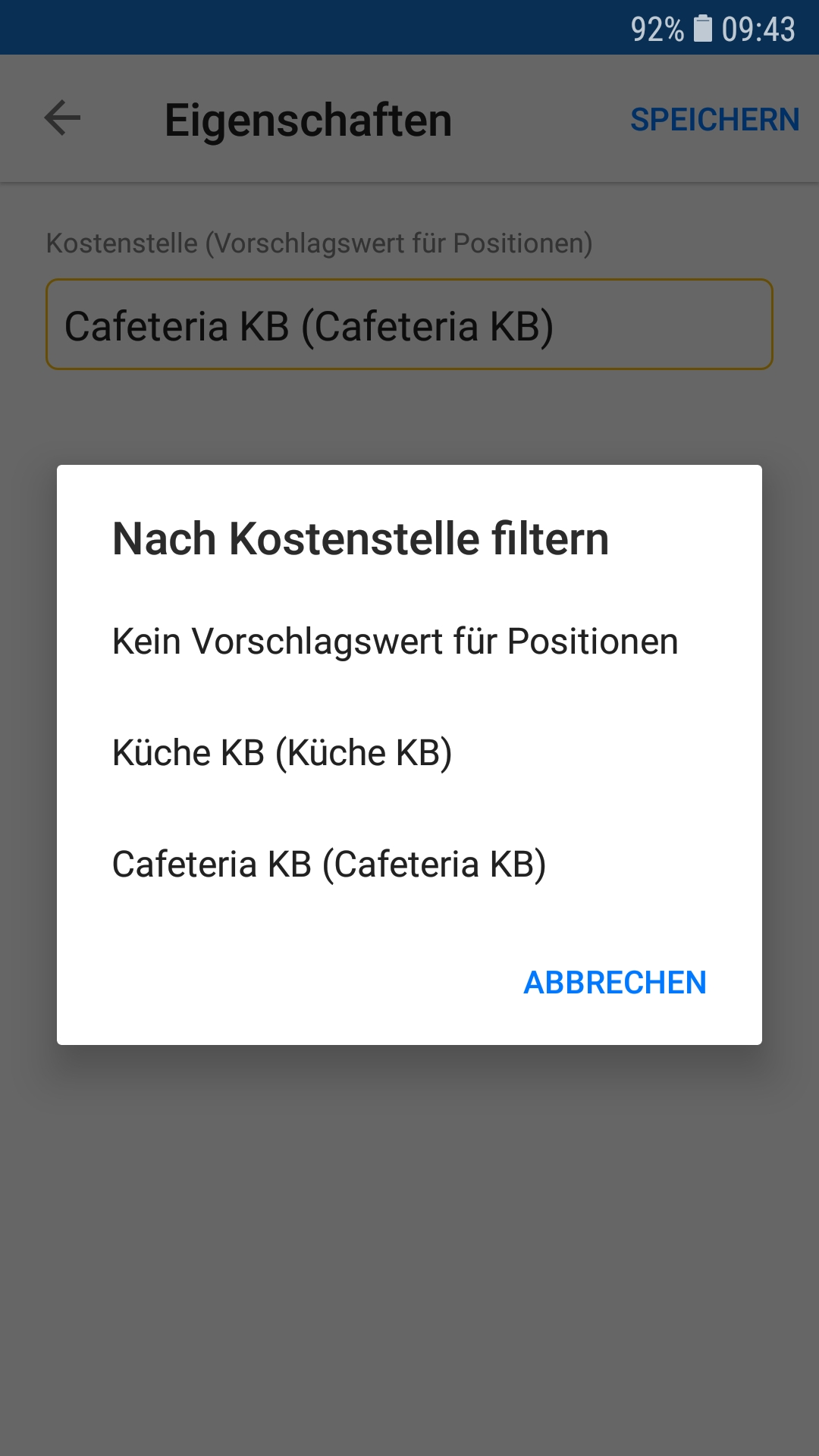Tap the 'Nach Kostenstelle filtern' dialog heading
819x1456 pixels.
[360, 539]
